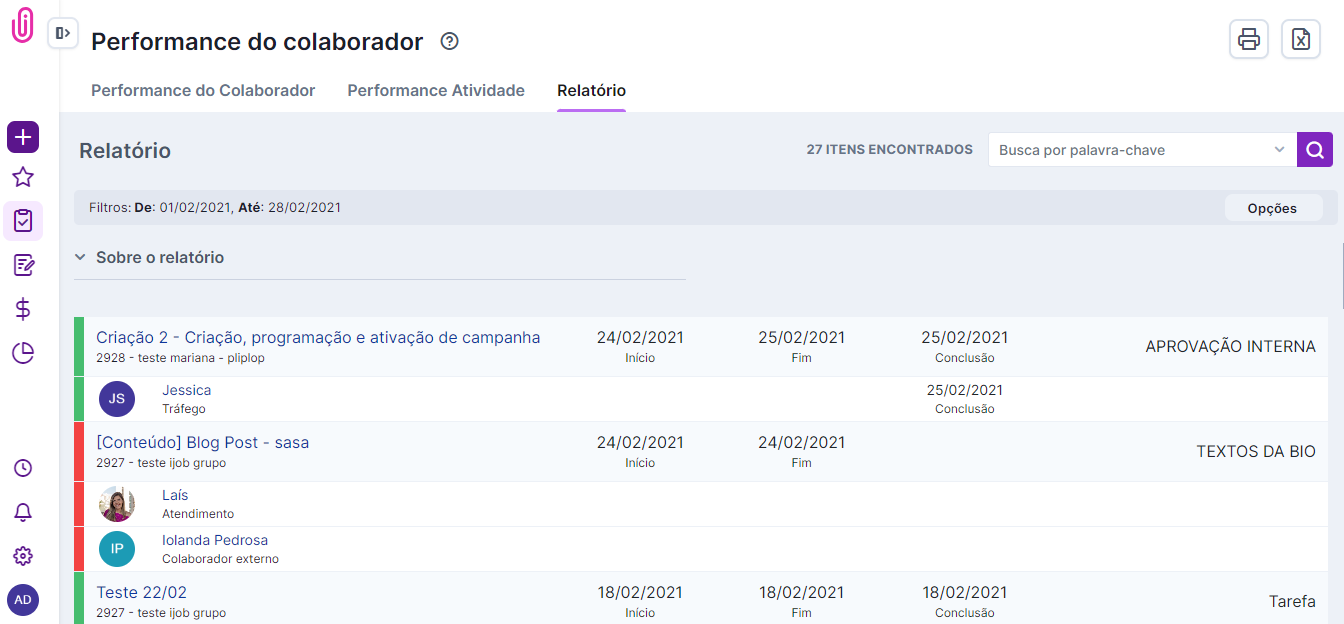Viewport: 1344px width, 624px height.
Task: Export the report to Excel
Action: click(1300, 40)
